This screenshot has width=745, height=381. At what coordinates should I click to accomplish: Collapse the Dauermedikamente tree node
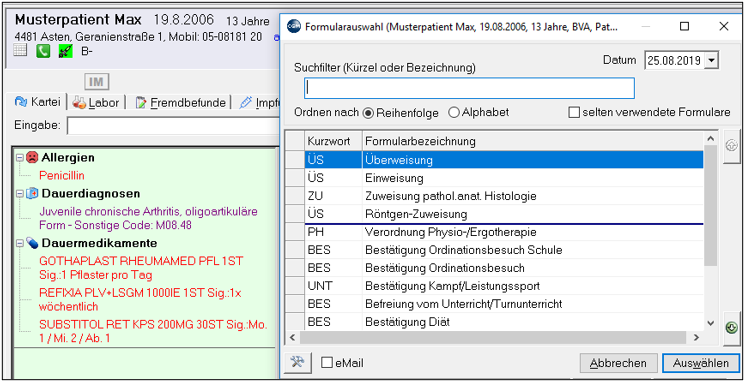[x=19, y=243]
